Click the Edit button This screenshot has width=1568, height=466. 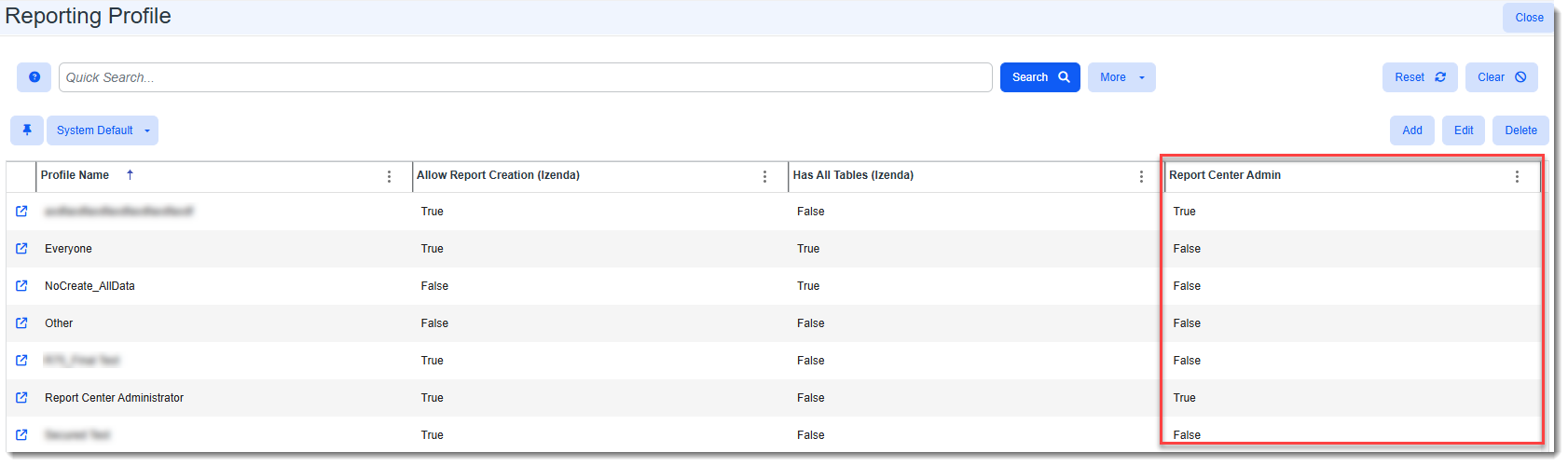click(1463, 130)
